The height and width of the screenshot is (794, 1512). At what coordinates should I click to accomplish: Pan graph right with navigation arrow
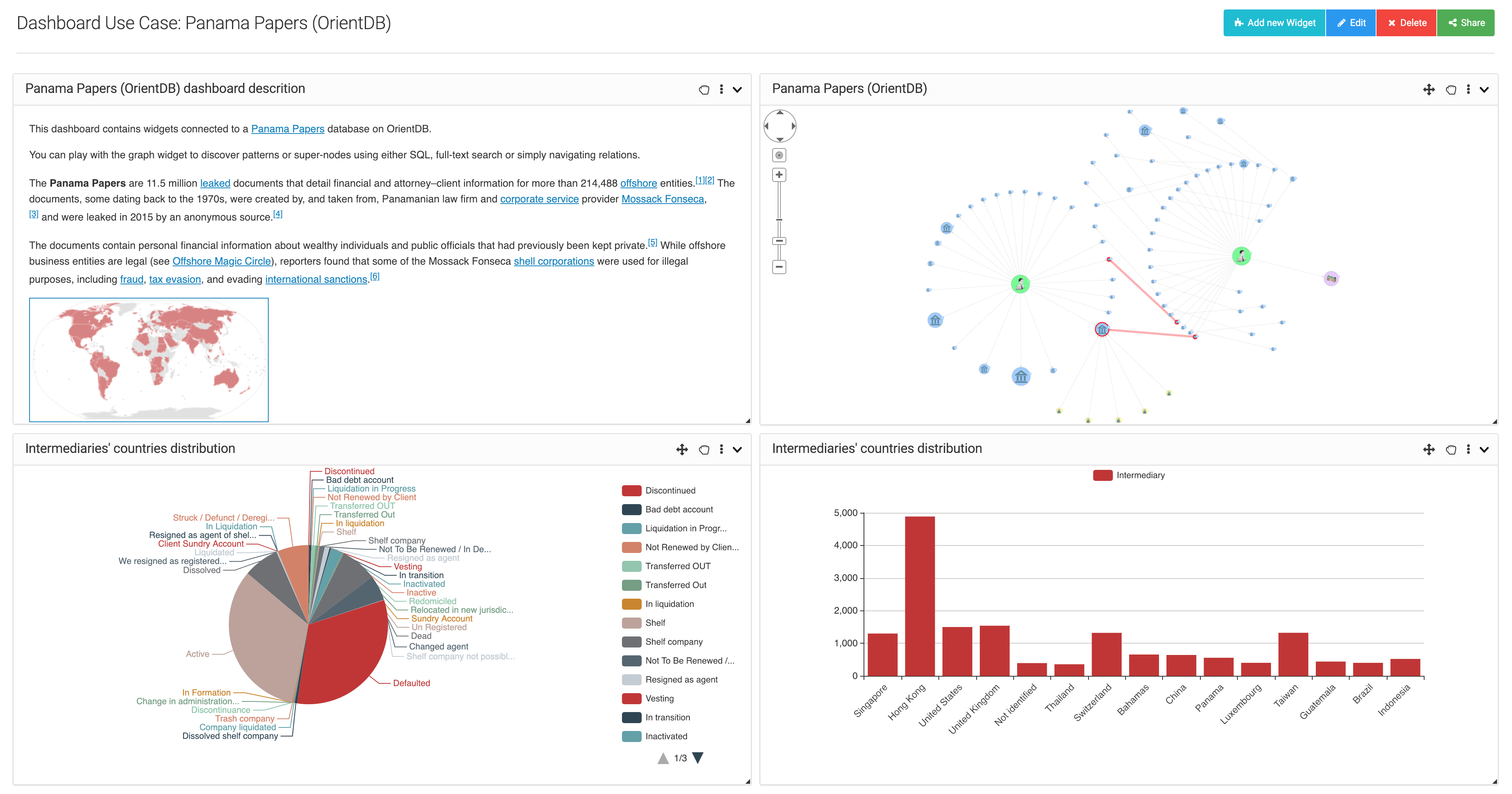[x=793, y=126]
